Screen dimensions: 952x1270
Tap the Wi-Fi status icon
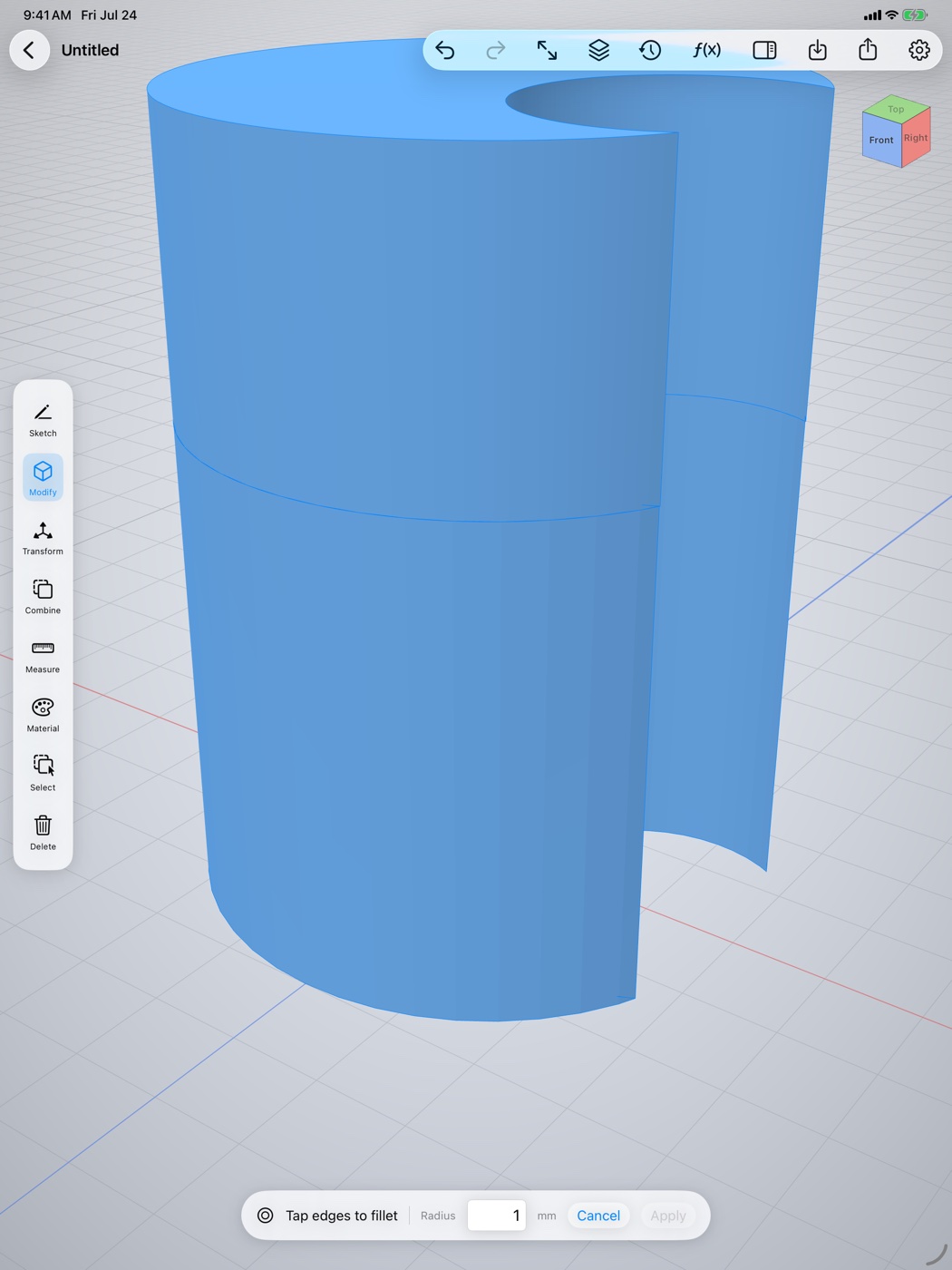891,15
